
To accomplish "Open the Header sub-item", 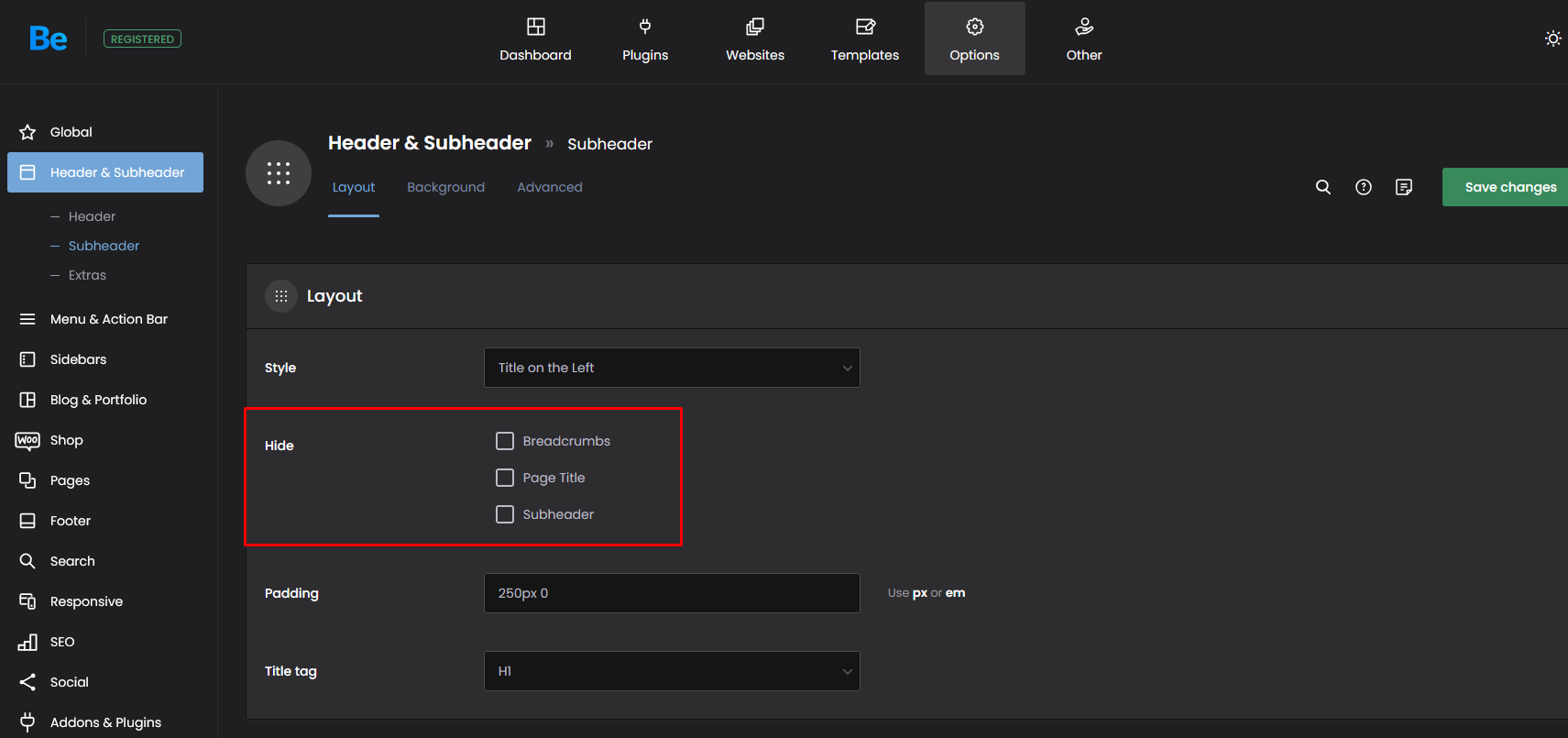I will coord(92,216).
